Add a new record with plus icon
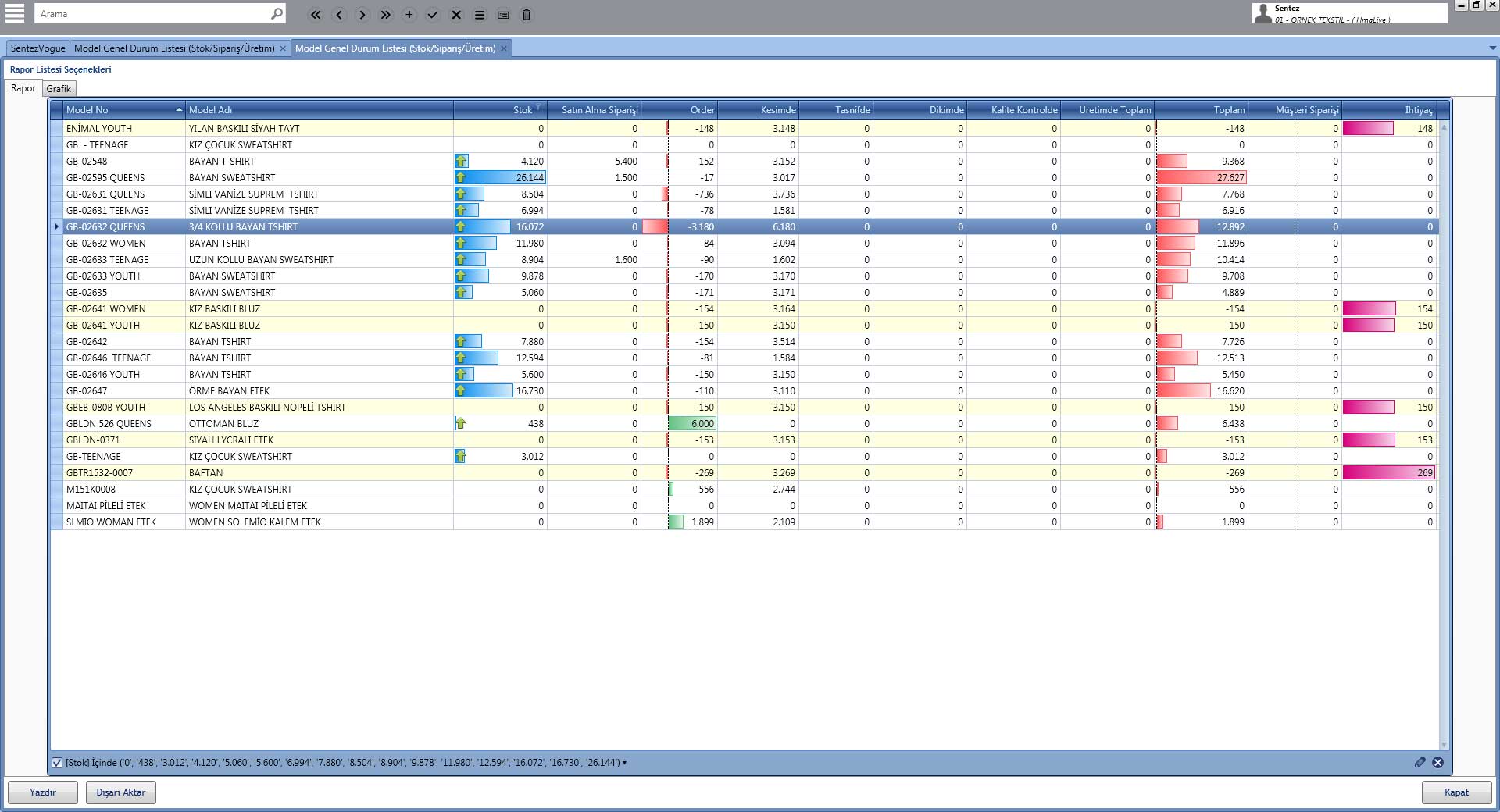Screen dimensions: 1500x812 409,15
